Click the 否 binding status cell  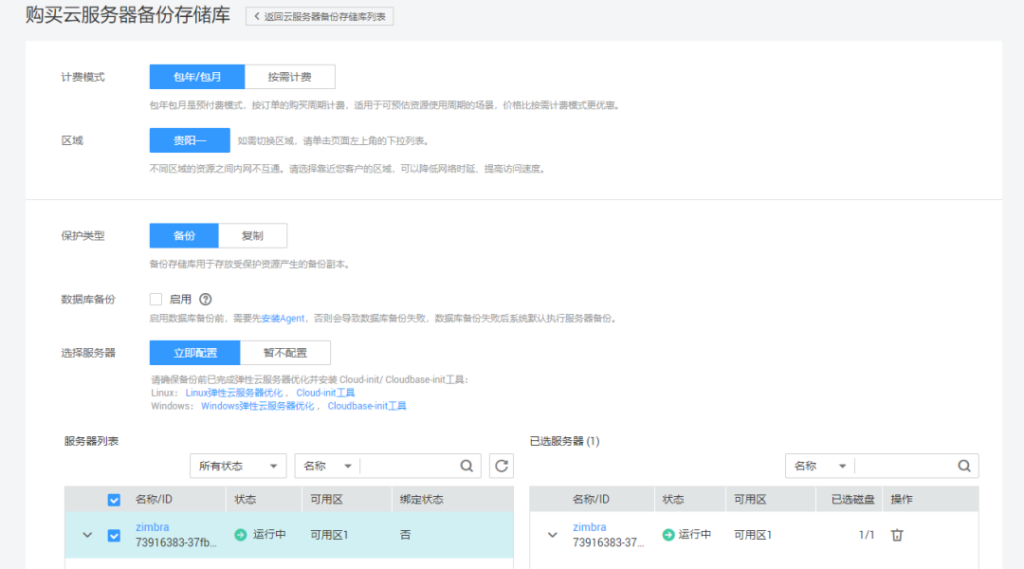tap(405, 535)
